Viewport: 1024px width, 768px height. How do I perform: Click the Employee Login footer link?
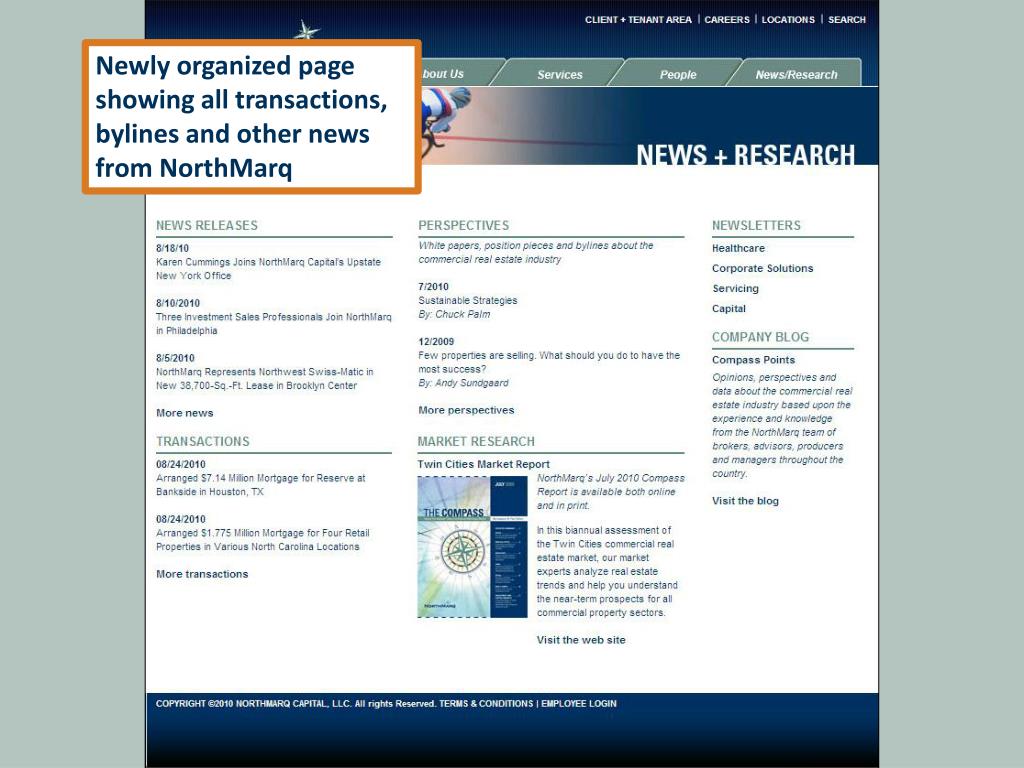coord(579,703)
